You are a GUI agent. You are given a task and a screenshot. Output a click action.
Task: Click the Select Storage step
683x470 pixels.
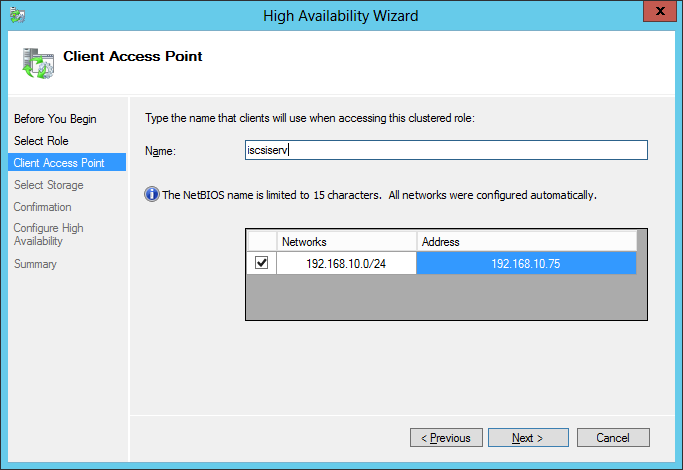point(48,185)
